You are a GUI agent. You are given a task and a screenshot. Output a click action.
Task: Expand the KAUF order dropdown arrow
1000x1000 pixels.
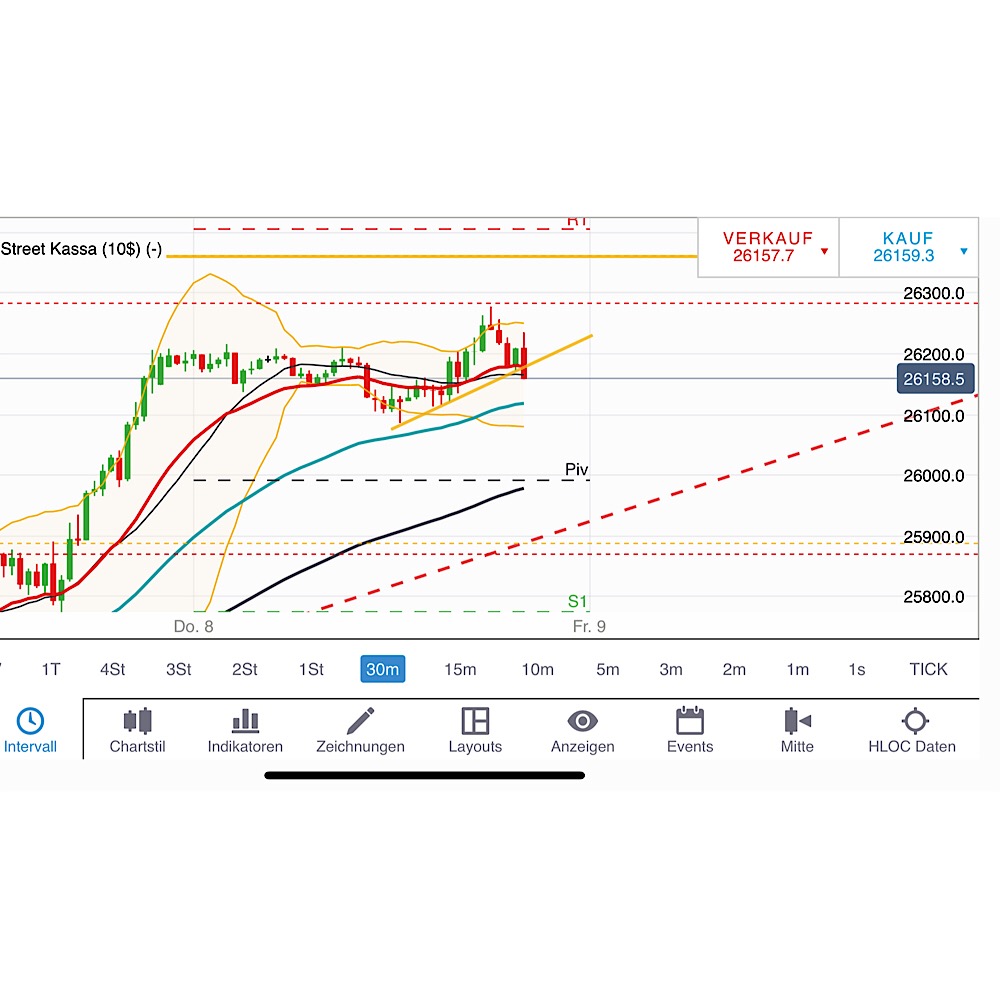pos(963,251)
